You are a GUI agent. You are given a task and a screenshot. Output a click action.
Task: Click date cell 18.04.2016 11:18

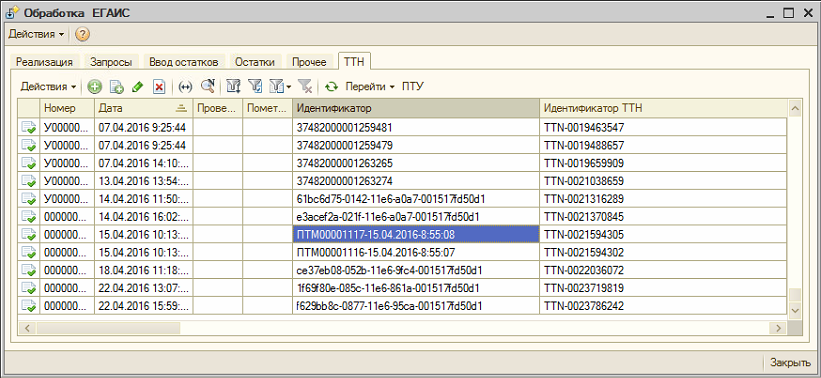143,271
